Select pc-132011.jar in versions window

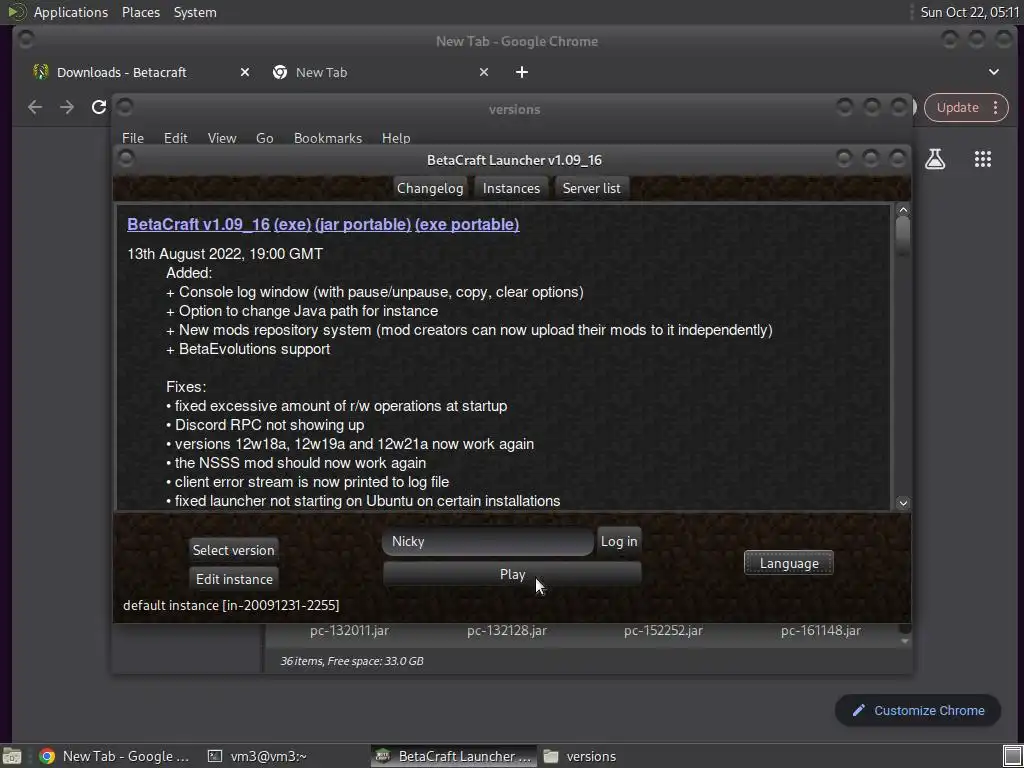click(x=349, y=630)
